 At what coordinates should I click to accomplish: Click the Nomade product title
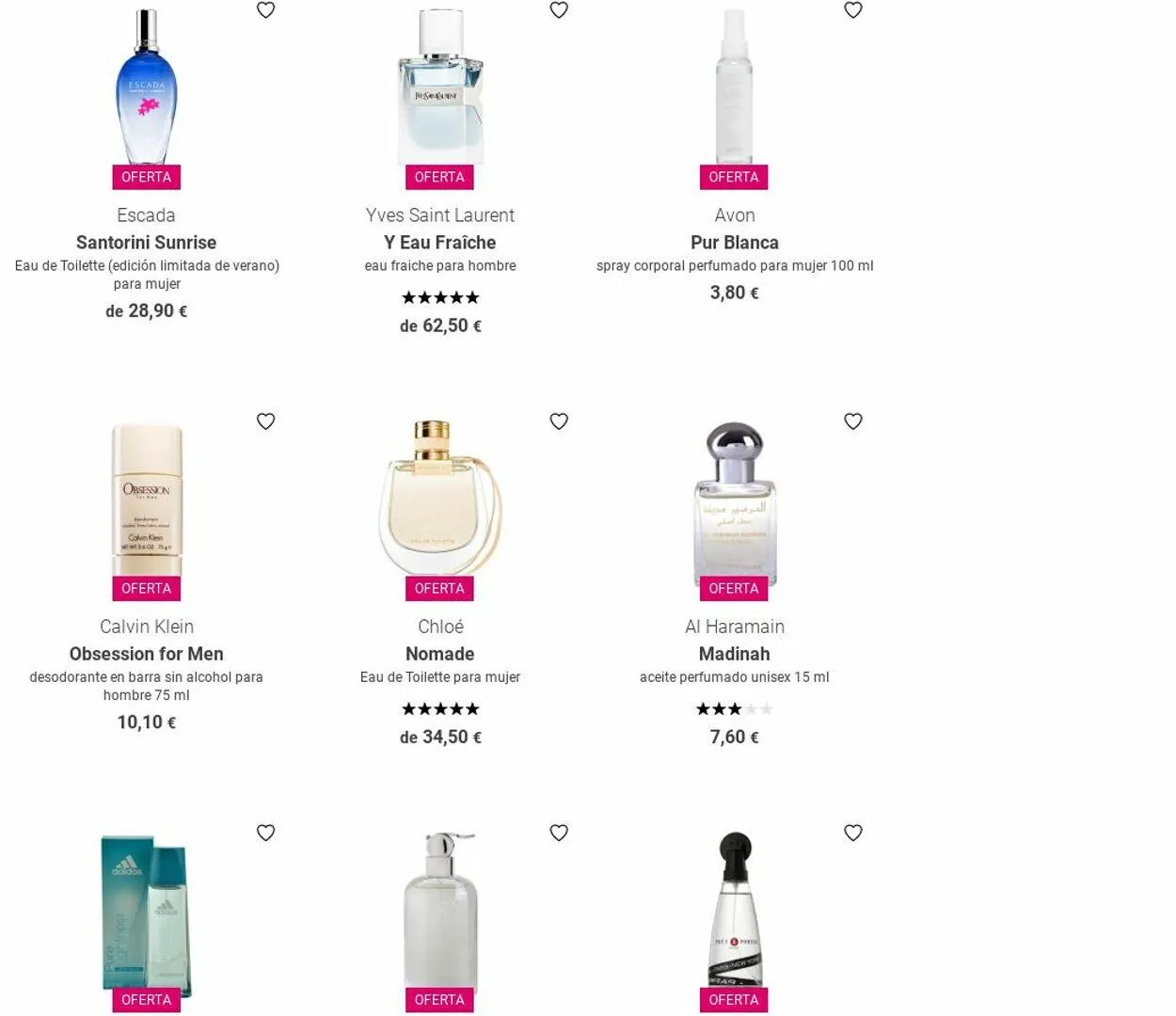(x=439, y=654)
